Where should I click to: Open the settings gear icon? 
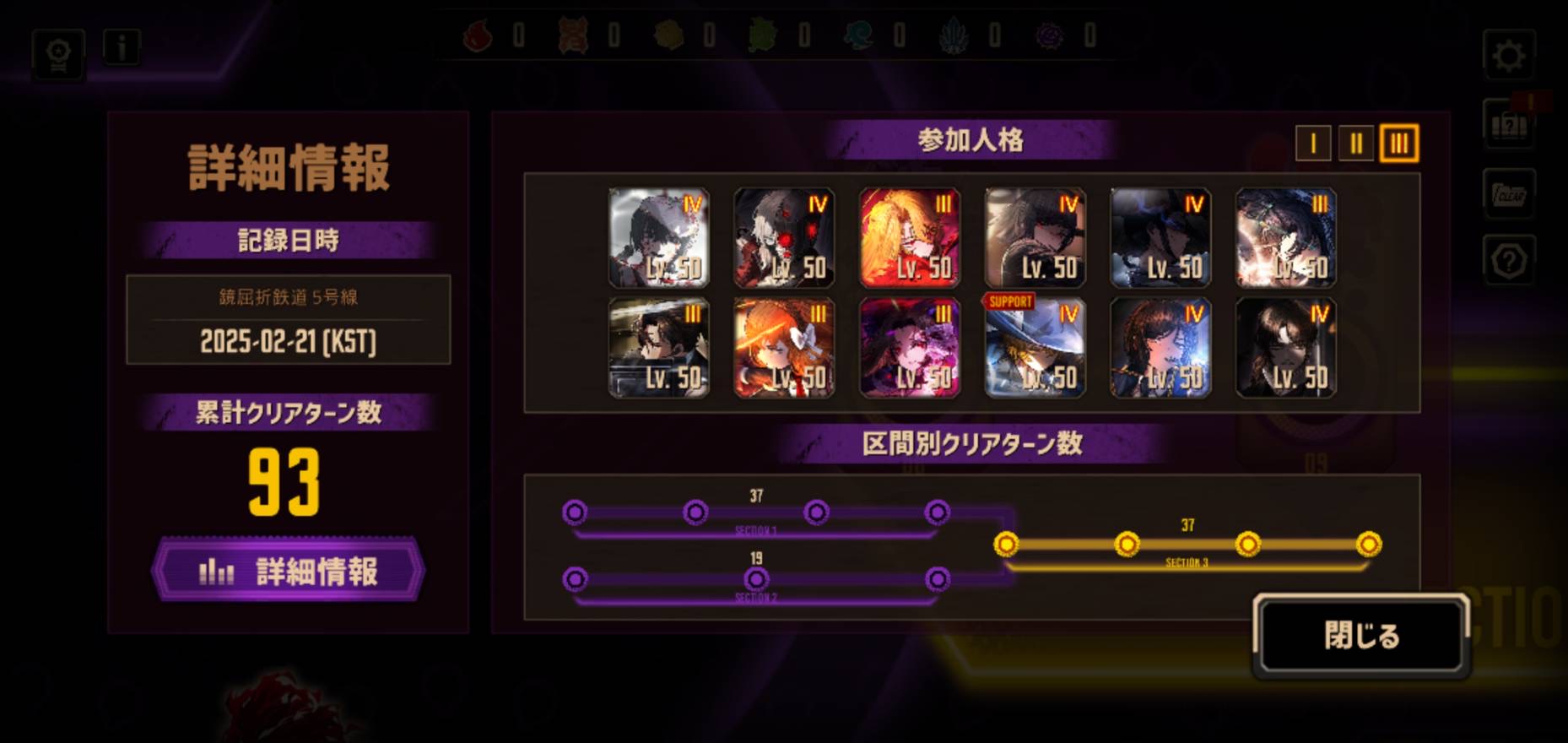point(1509,56)
